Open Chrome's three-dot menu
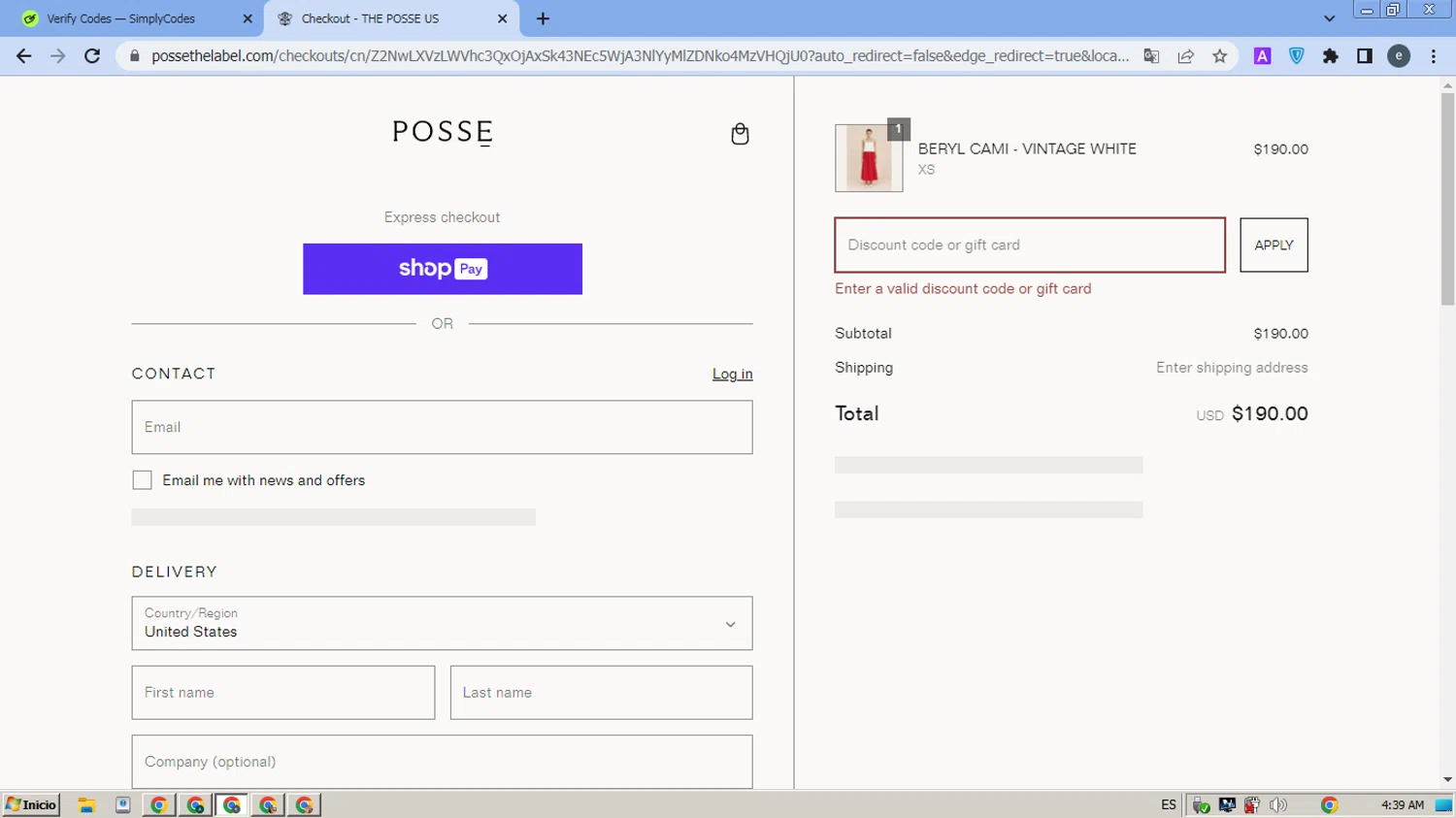Image resolution: width=1456 pixels, height=818 pixels. [1434, 56]
